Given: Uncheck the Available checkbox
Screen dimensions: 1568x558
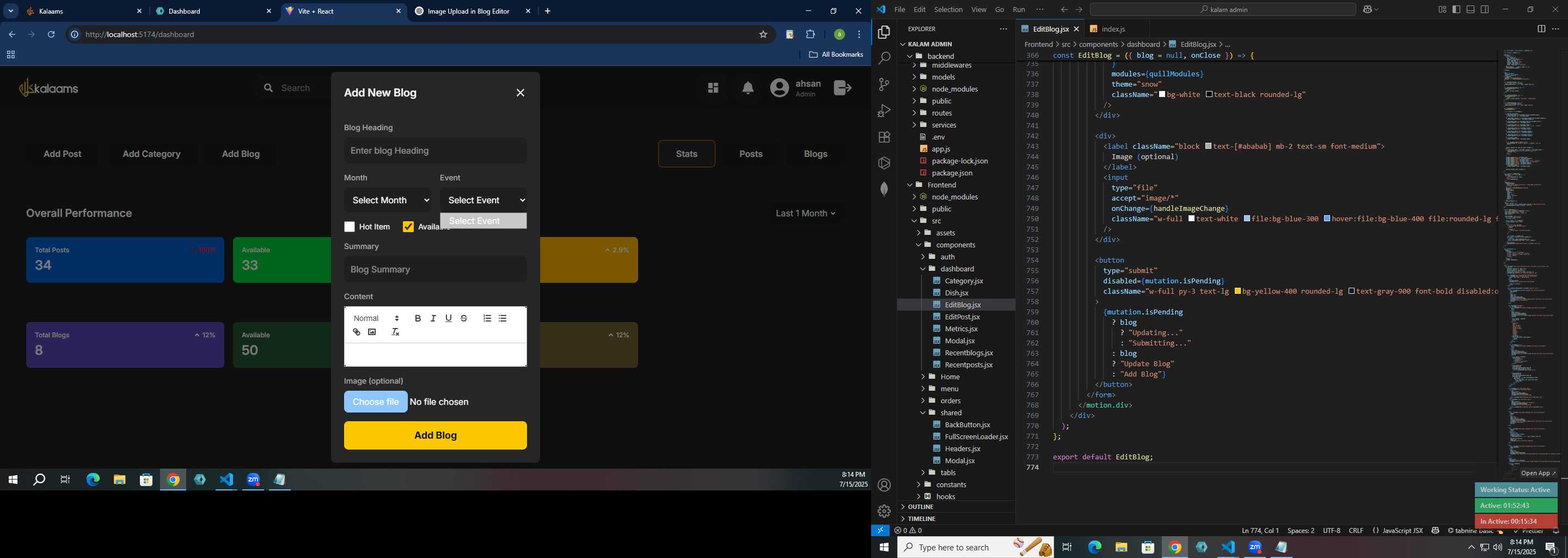Looking at the screenshot, I should click(x=408, y=227).
